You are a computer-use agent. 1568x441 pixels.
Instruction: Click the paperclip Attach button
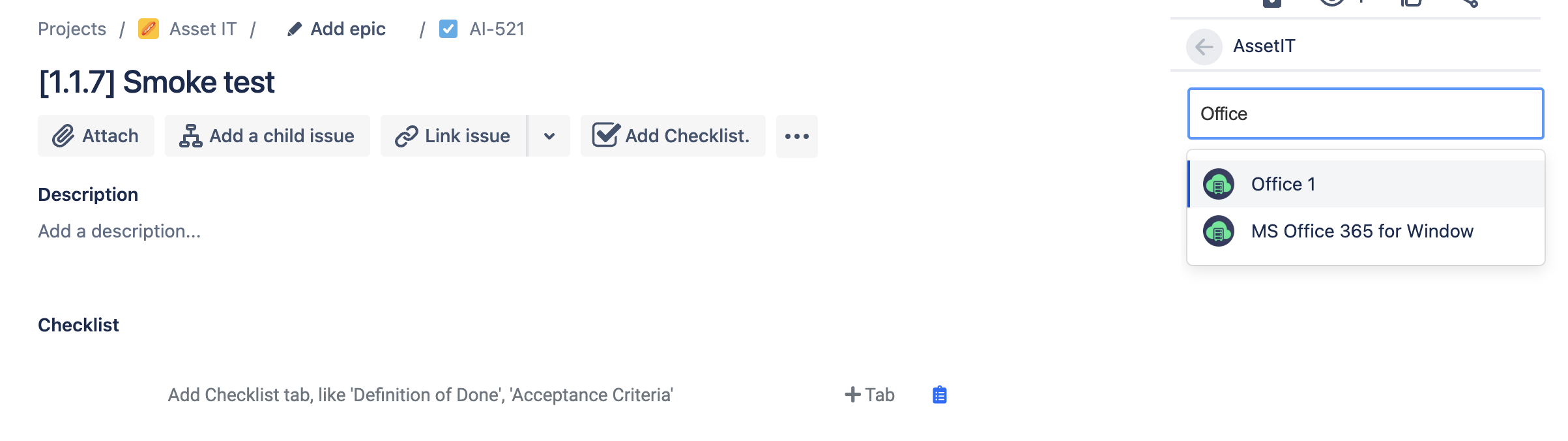[96, 136]
